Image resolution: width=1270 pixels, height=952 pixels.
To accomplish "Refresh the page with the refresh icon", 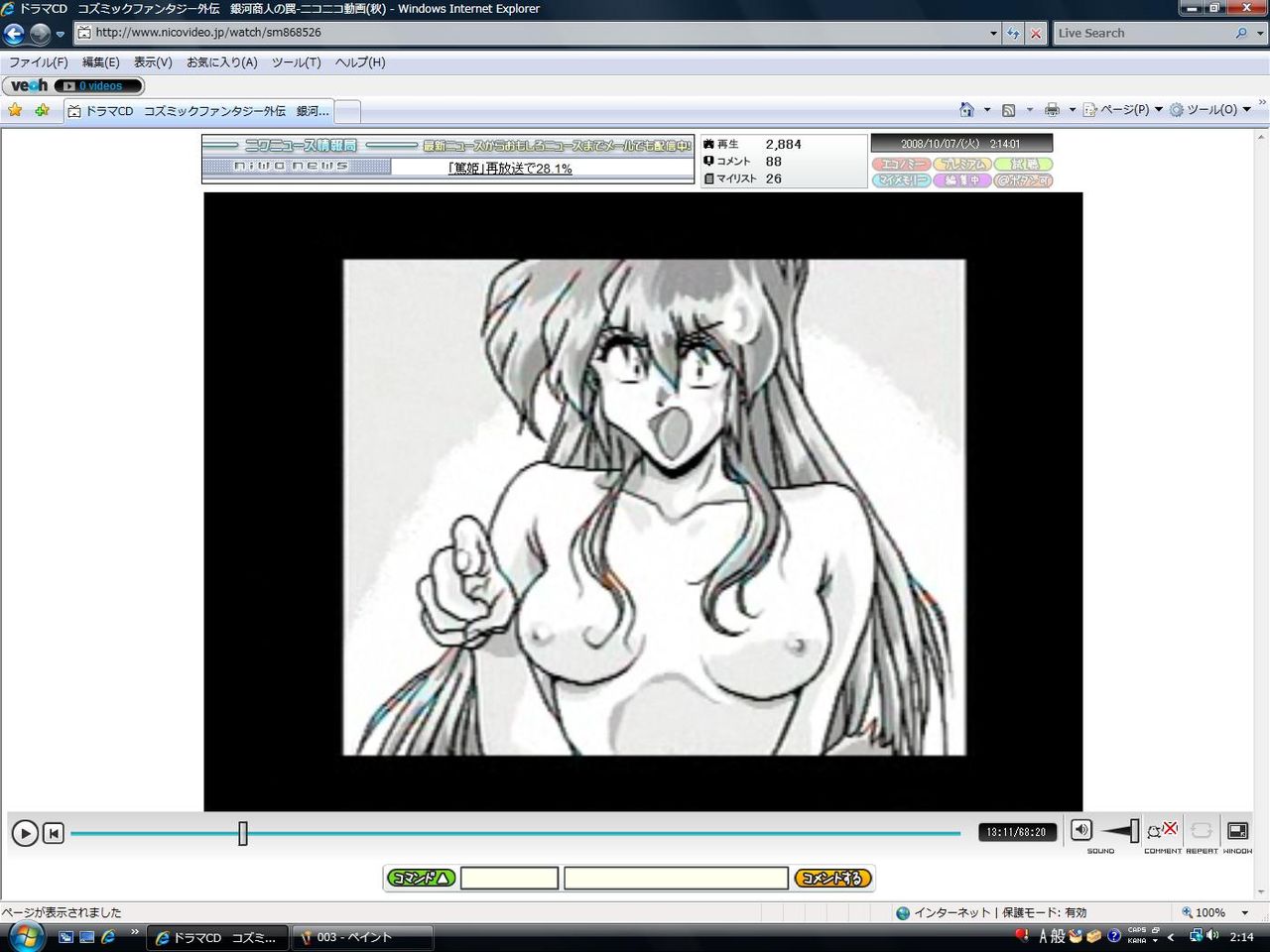I will point(1013,33).
